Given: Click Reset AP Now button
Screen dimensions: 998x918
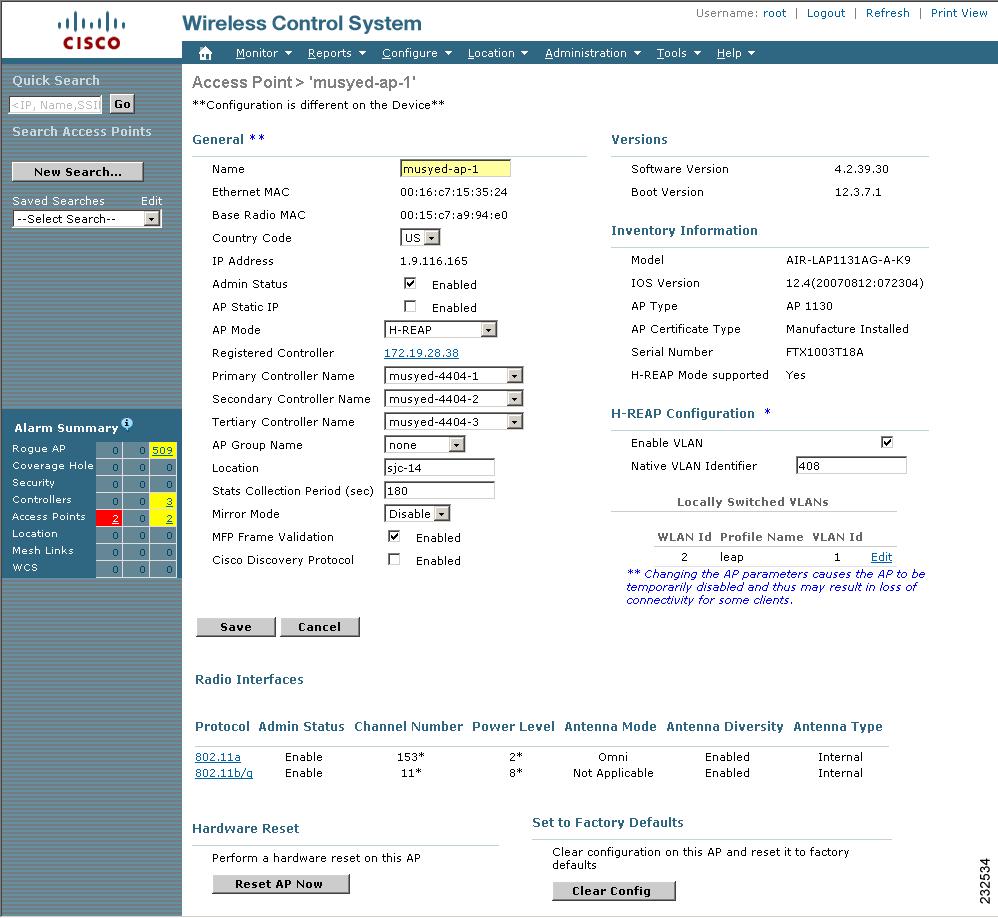Looking at the screenshot, I should click(281, 884).
